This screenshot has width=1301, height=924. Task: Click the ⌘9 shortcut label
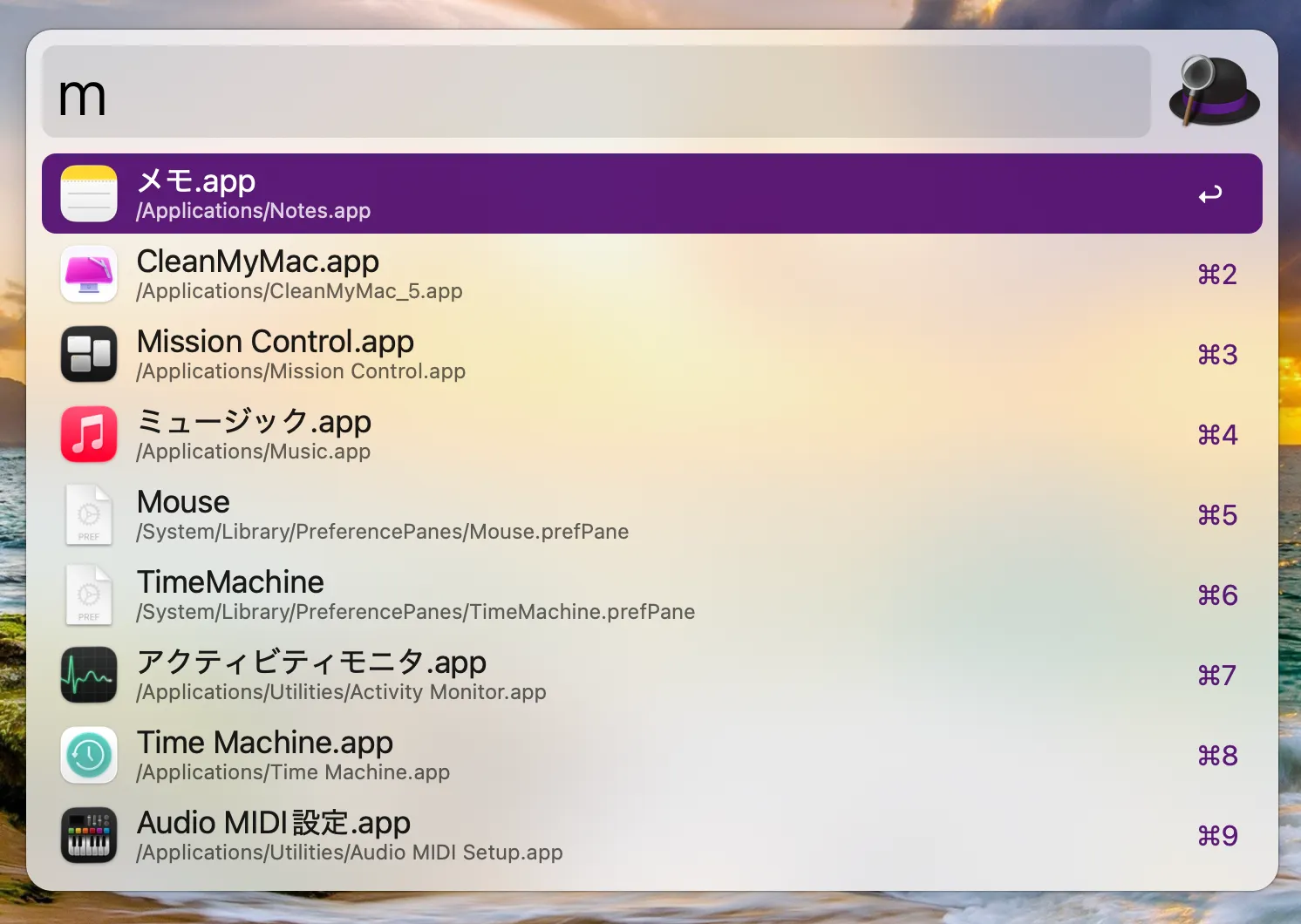(1217, 836)
